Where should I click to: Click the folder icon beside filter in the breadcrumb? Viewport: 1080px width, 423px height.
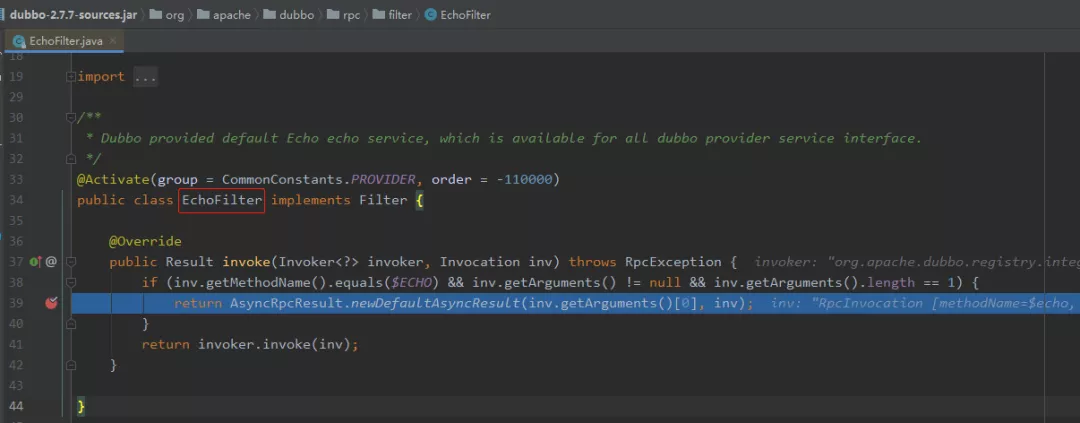(379, 14)
